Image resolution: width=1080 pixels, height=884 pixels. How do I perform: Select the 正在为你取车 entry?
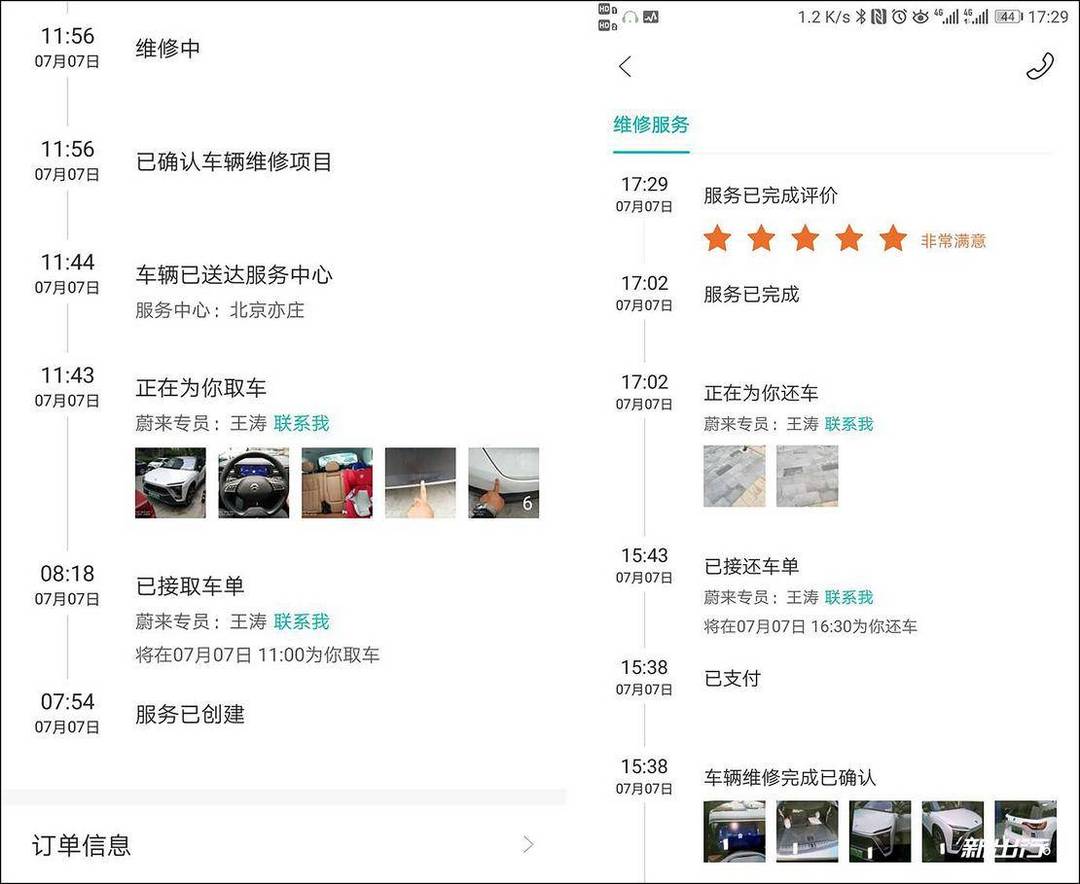(x=201, y=387)
